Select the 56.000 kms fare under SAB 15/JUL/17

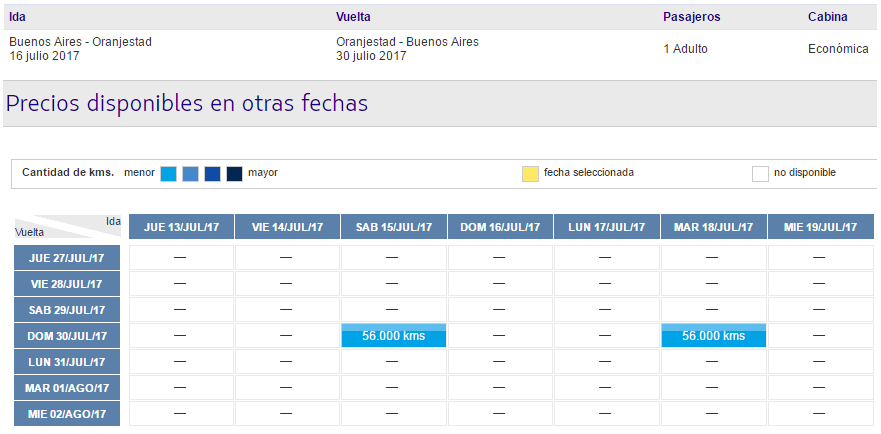click(394, 336)
